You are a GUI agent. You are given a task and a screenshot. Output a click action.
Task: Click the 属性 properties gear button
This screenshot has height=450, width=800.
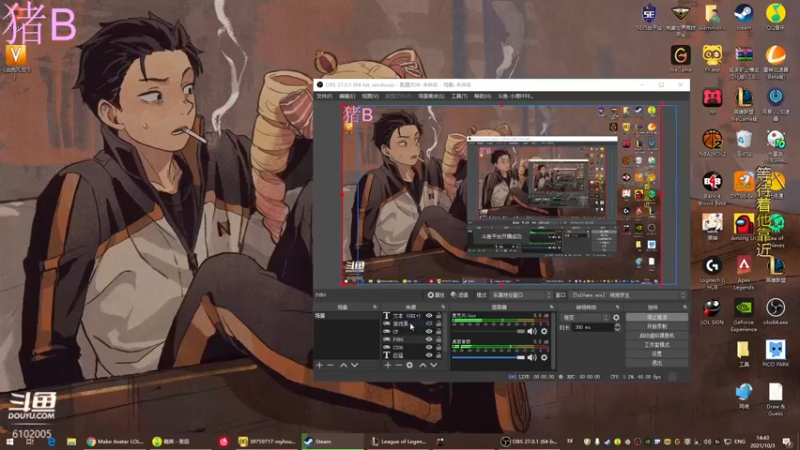click(436, 295)
